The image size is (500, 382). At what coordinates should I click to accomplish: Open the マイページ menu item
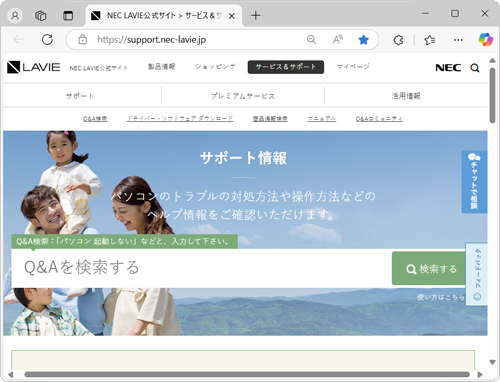(x=353, y=67)
